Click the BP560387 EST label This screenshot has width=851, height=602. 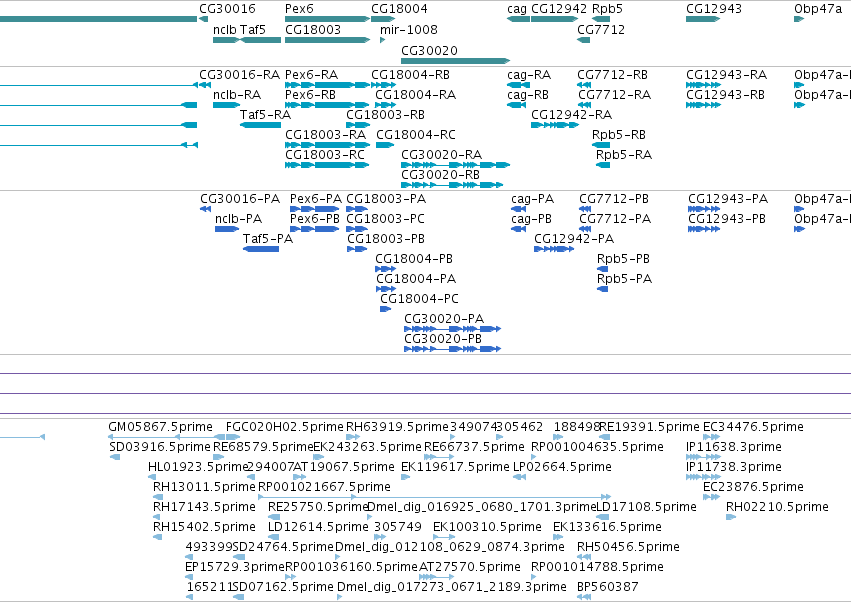607,586
